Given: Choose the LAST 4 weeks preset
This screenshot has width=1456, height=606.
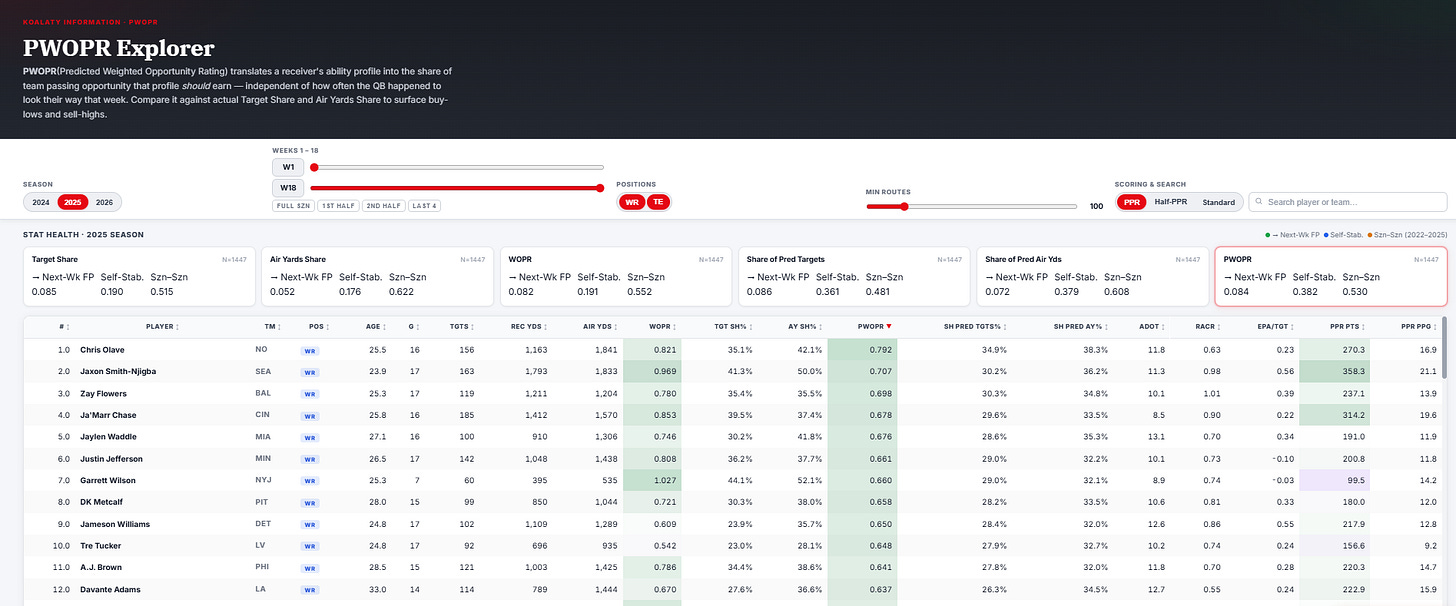Looking at the screenshot, I should click(424, 206).
